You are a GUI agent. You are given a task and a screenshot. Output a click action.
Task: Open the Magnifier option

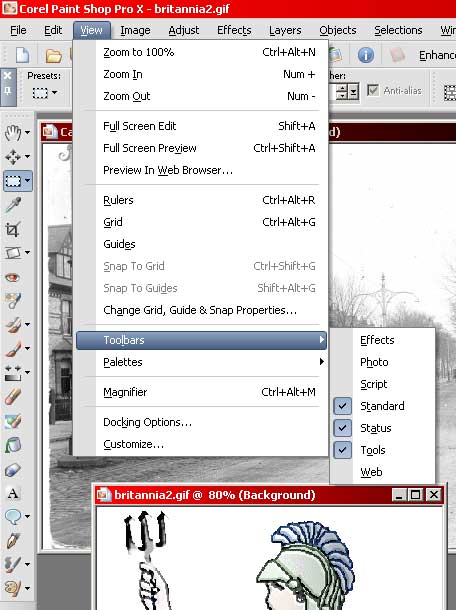click(x=202, y=392)
